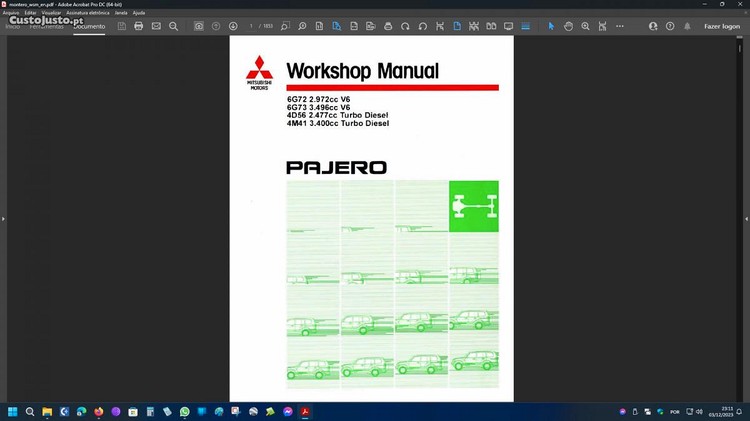Open the Windows Start button

coord(13,411)
